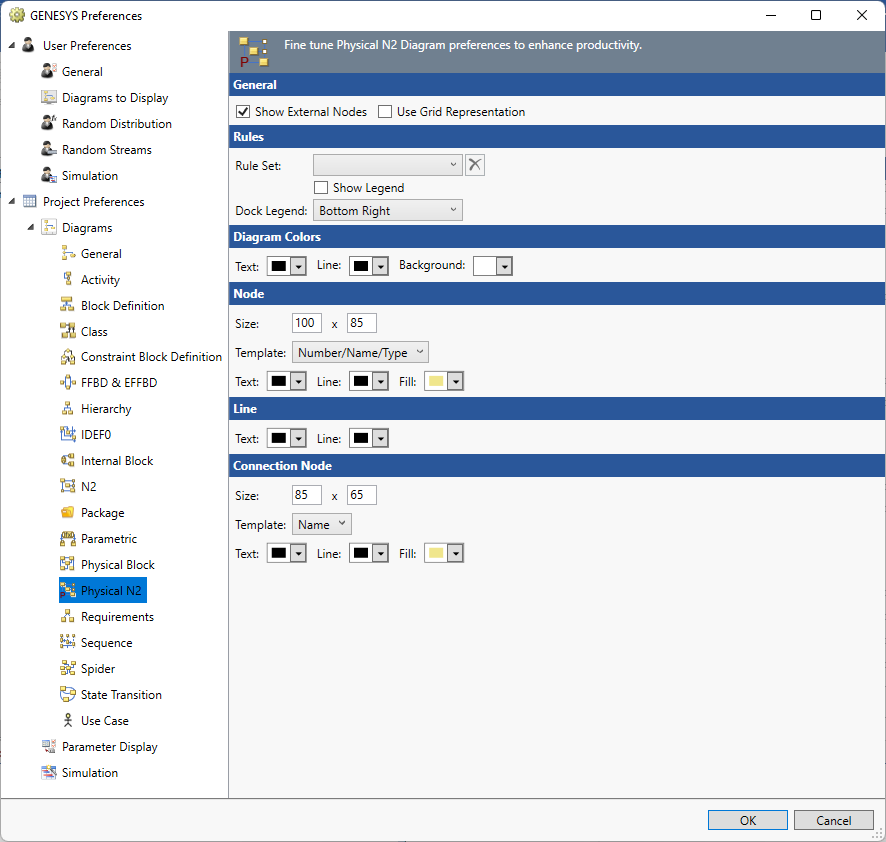The width and height of the screenshot is (886, 842).
Task: Select Requirements in the Diagrams tree
Action: [x=117, y=617]
